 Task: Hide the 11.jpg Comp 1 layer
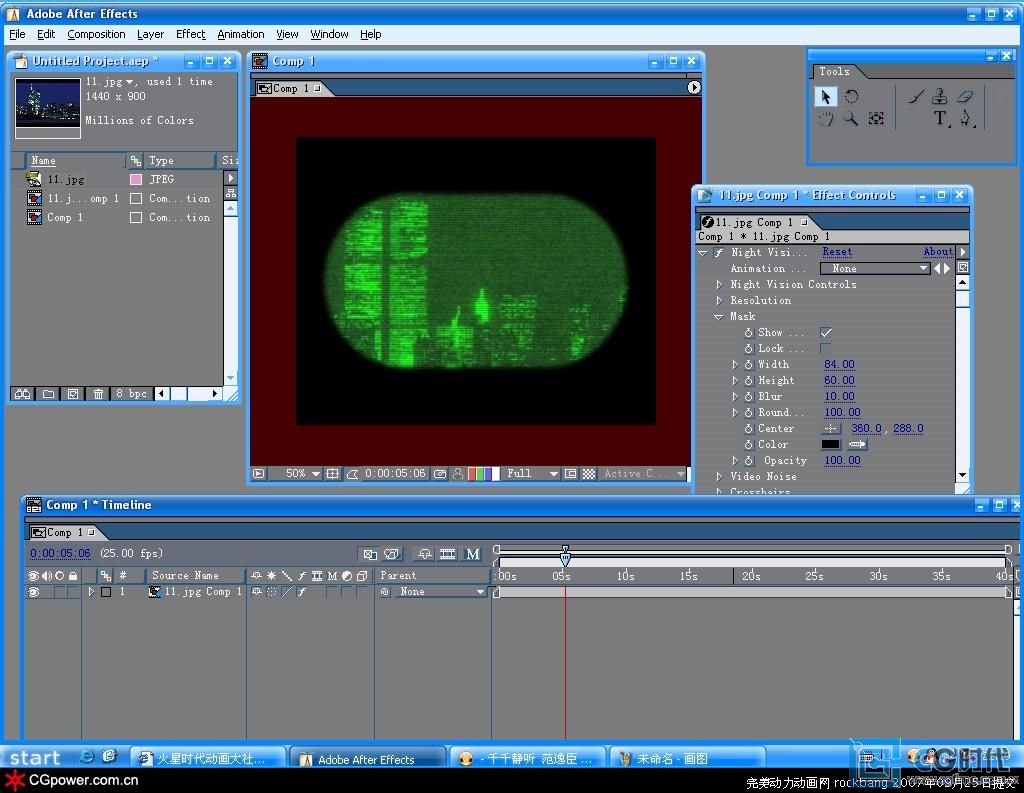[34, 592]
